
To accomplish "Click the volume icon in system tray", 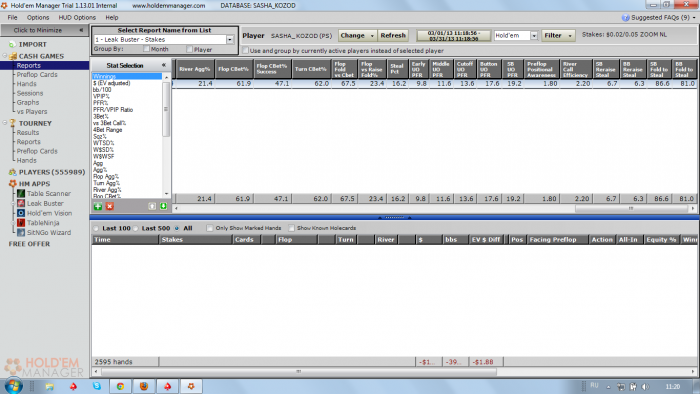I will point(646,386).
